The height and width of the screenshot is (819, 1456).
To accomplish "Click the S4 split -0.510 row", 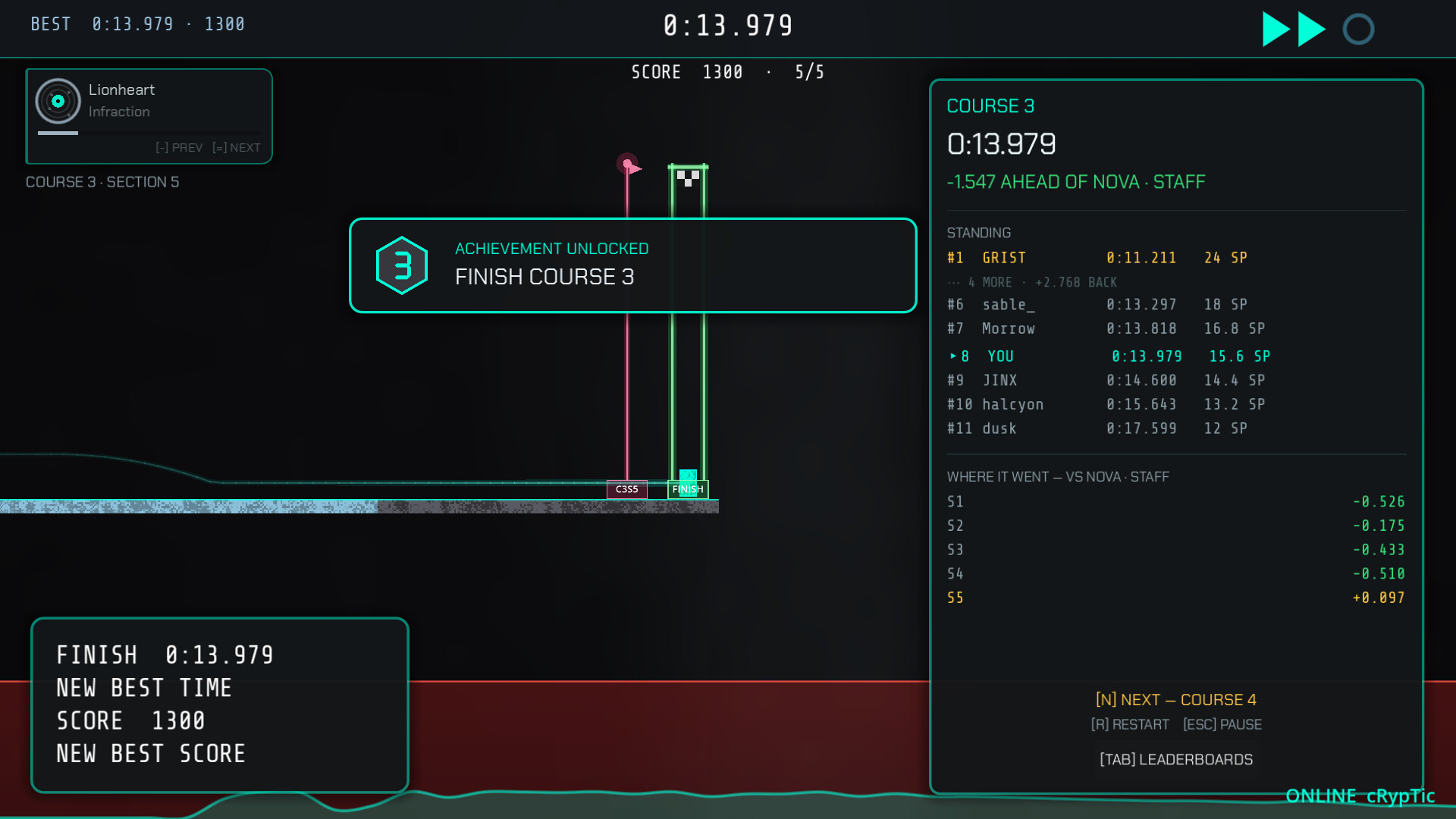I will (x=1176, y=574).
